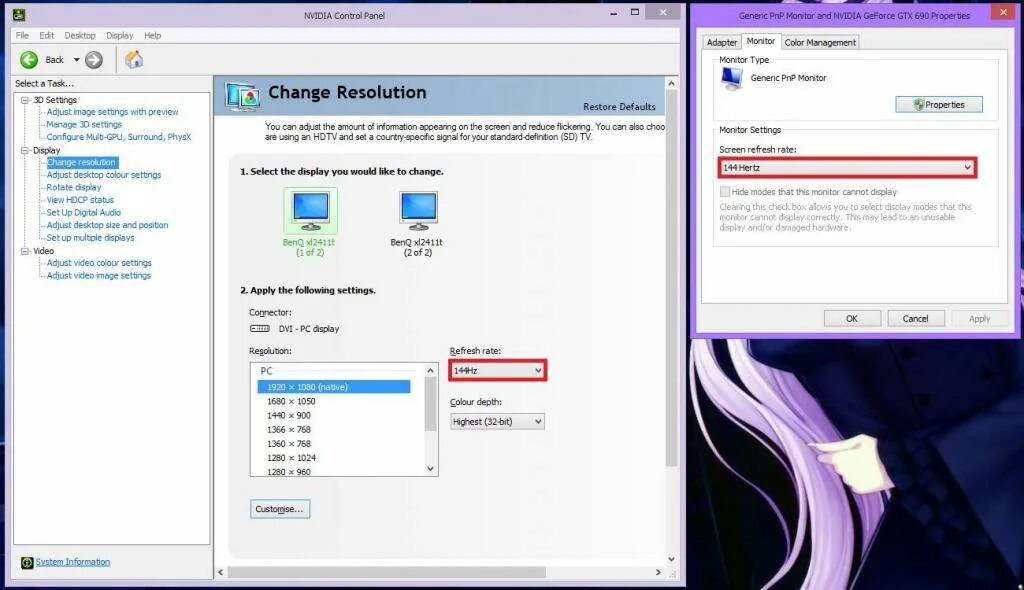The width and height of the screenshot is (1024, 590).
Task: Click the horizontal scrollbar right arrow
Action: click(658, 572)
